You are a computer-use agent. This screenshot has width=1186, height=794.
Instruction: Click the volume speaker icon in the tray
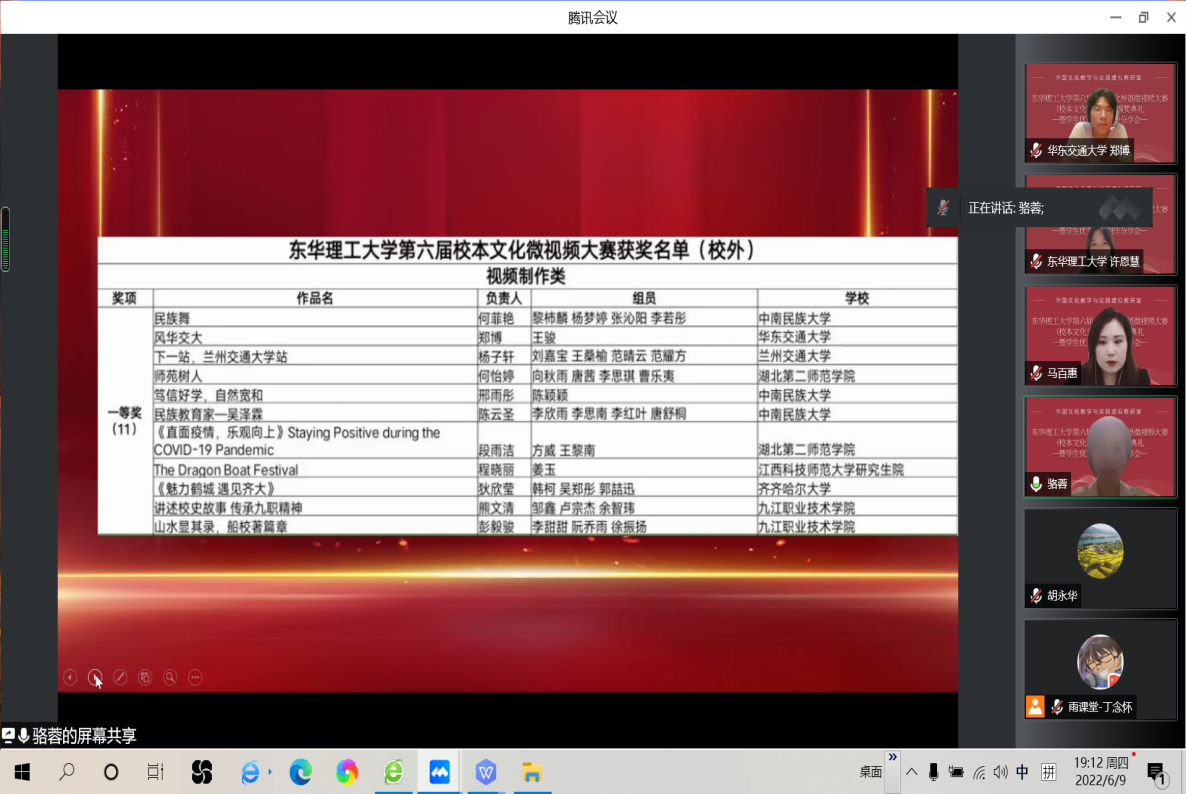[x=1001, y=772]
